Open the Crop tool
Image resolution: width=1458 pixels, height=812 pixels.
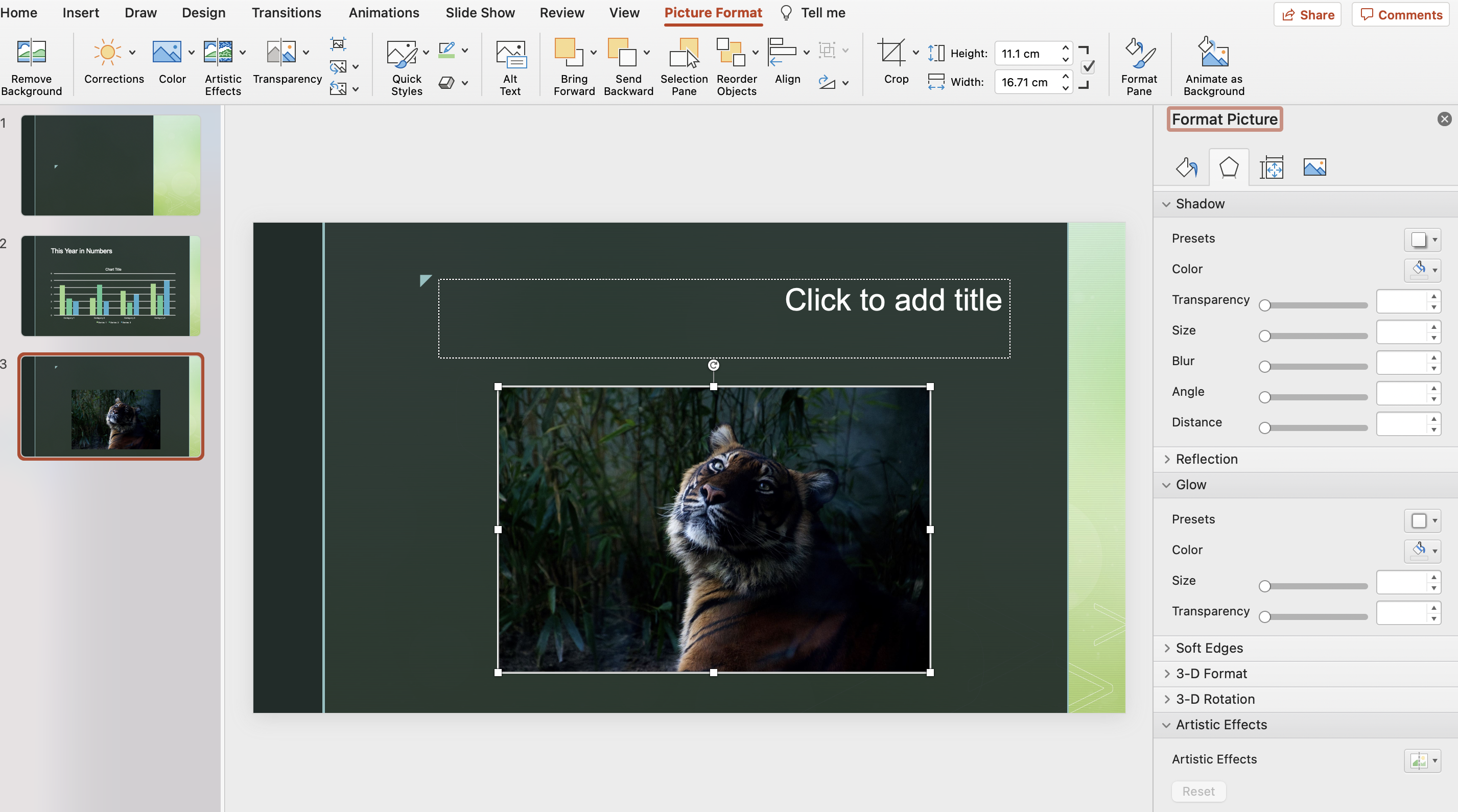[891, 53]
